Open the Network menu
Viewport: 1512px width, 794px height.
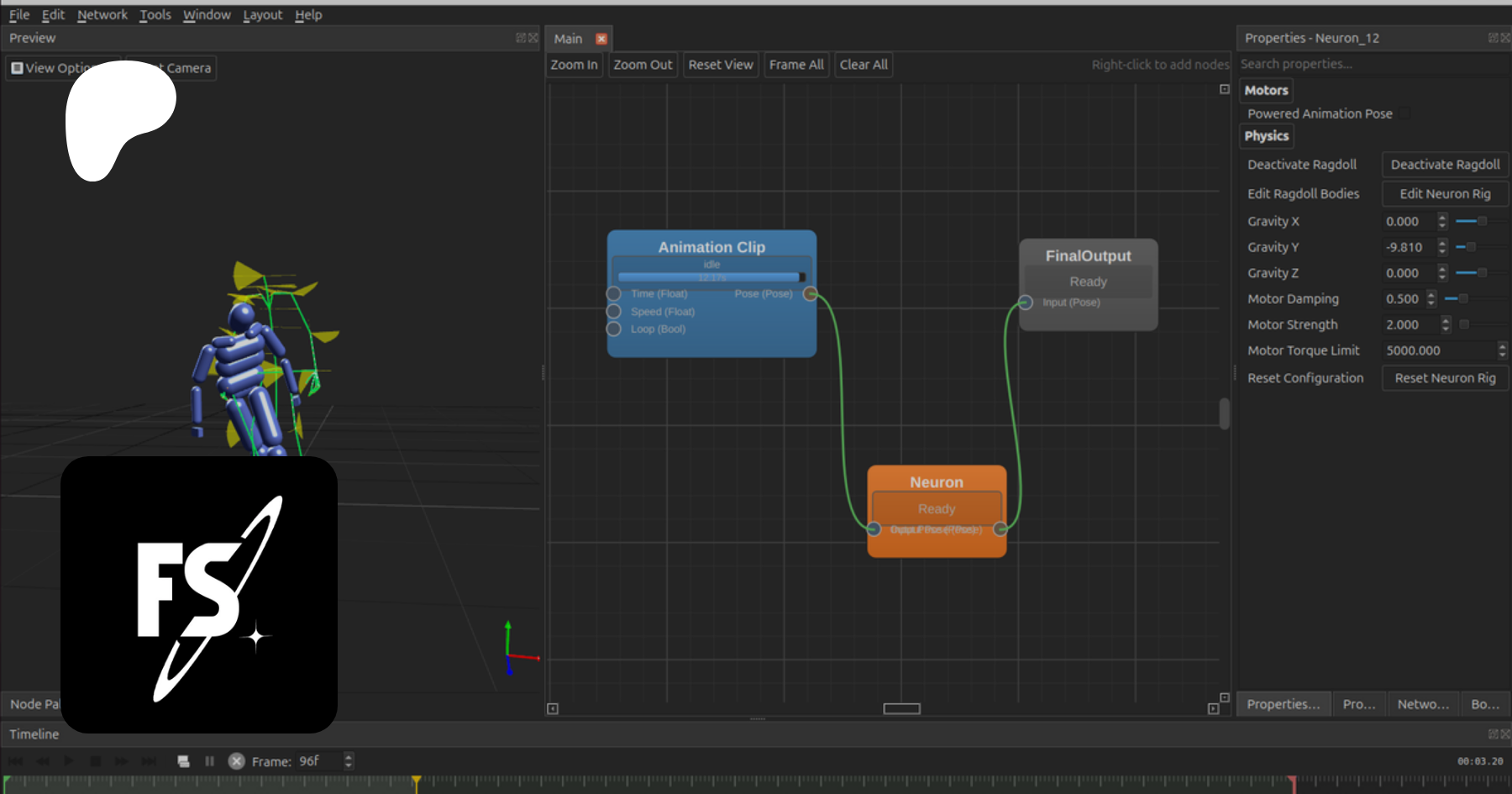102,14
